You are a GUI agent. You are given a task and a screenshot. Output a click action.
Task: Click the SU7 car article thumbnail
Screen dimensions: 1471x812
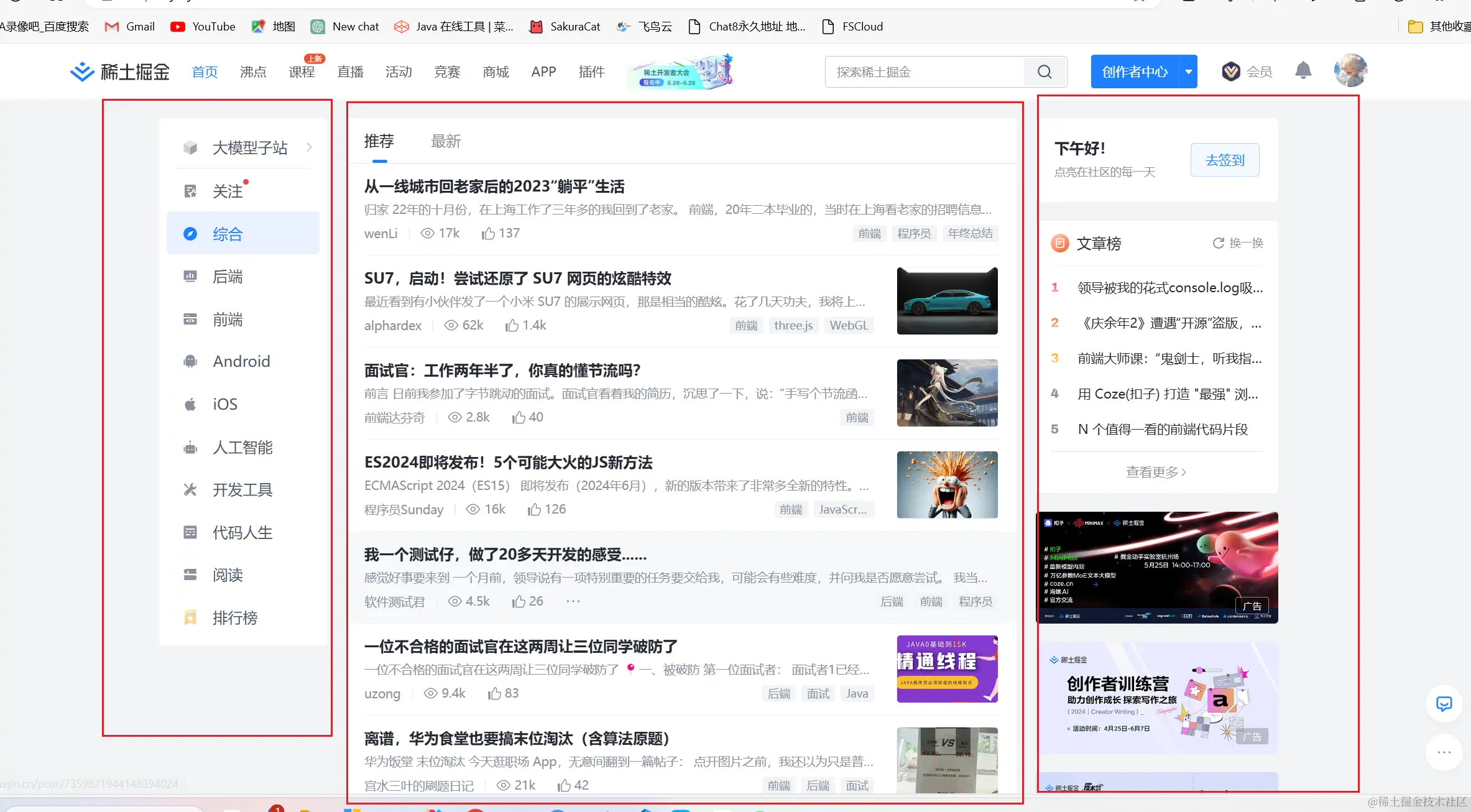[x=947, y=301]
